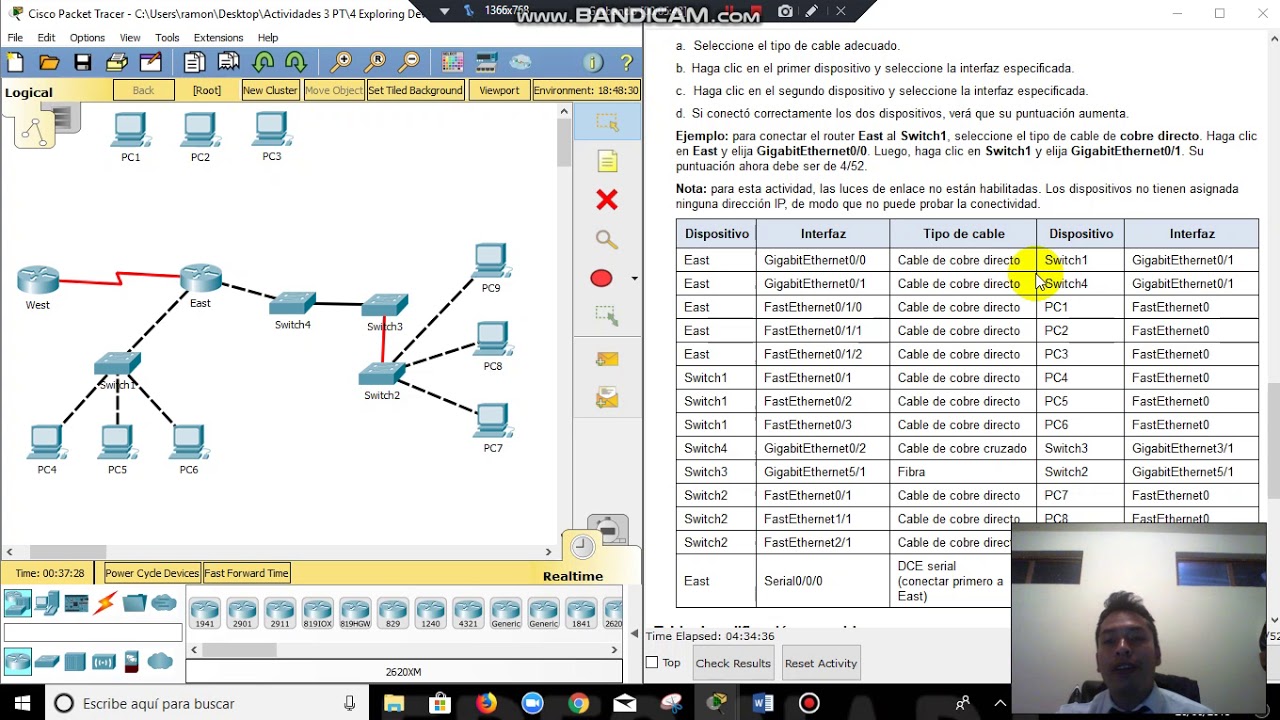Open the drawing palette icon
Viewport: 1280px width, 720px height.
(x=453, y=62)
